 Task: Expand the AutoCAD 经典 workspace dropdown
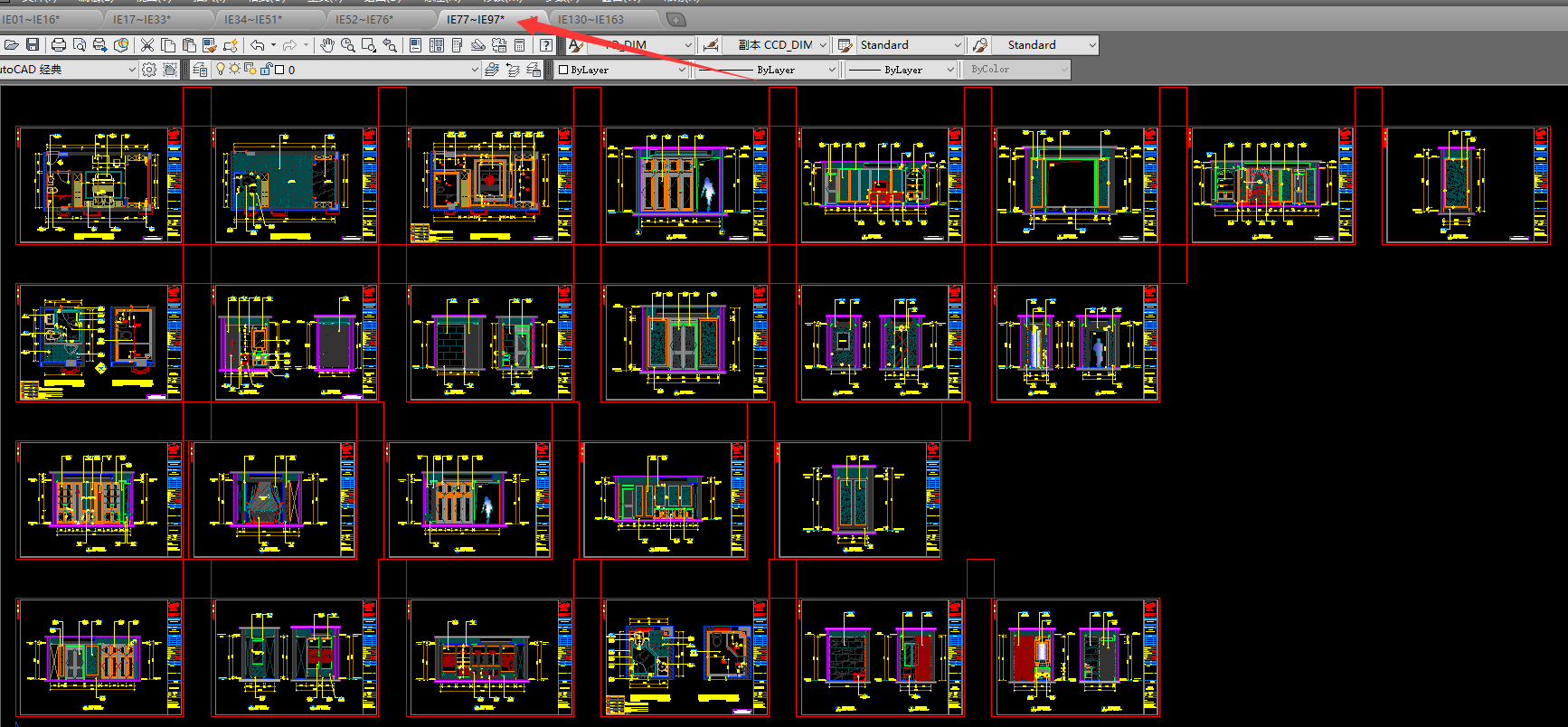(131, 70)
